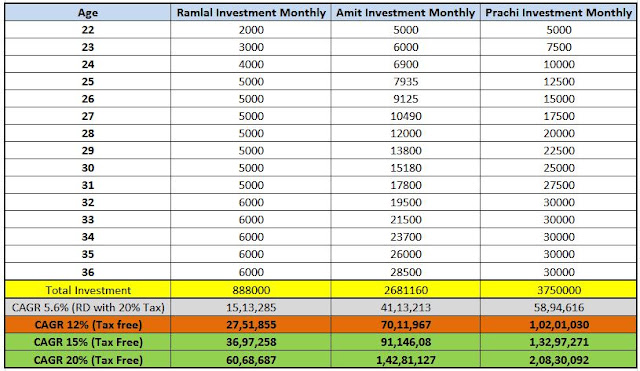Click Prachi's total investment 3750000
640x371 pixels.
pyautogui.click(x=558, y=290)
